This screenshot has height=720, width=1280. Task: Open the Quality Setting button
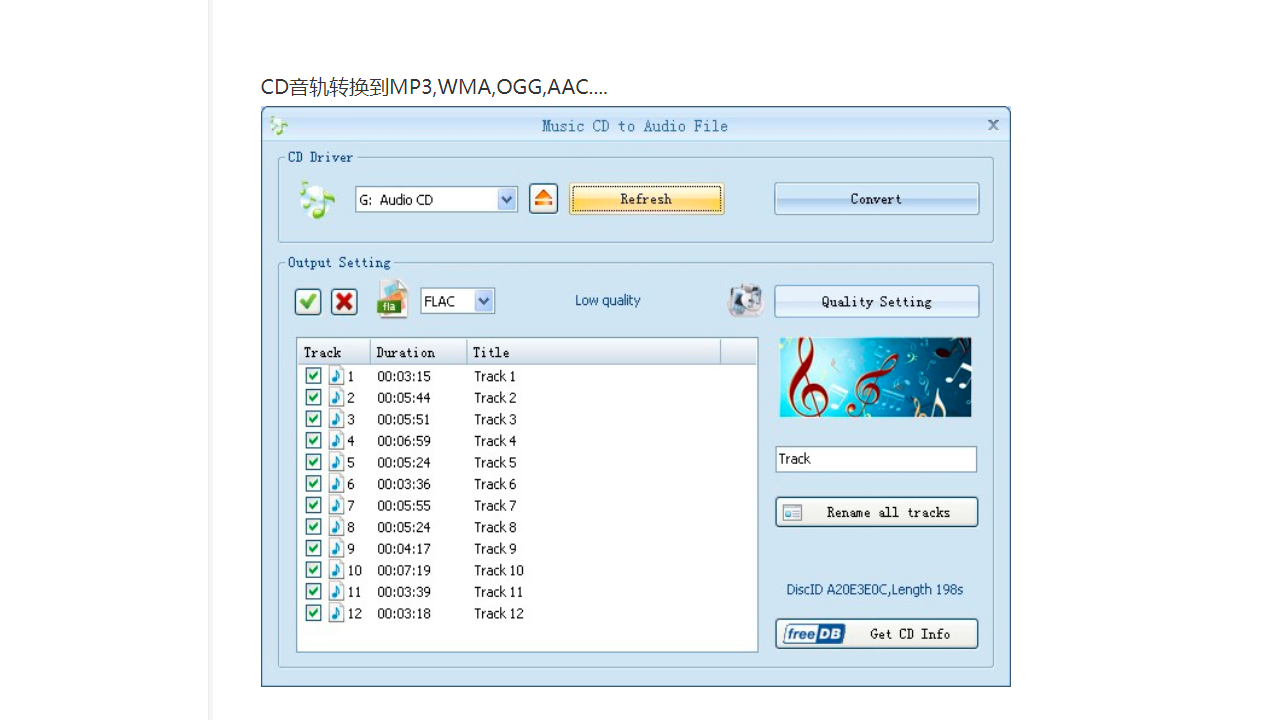pos(876,301)
